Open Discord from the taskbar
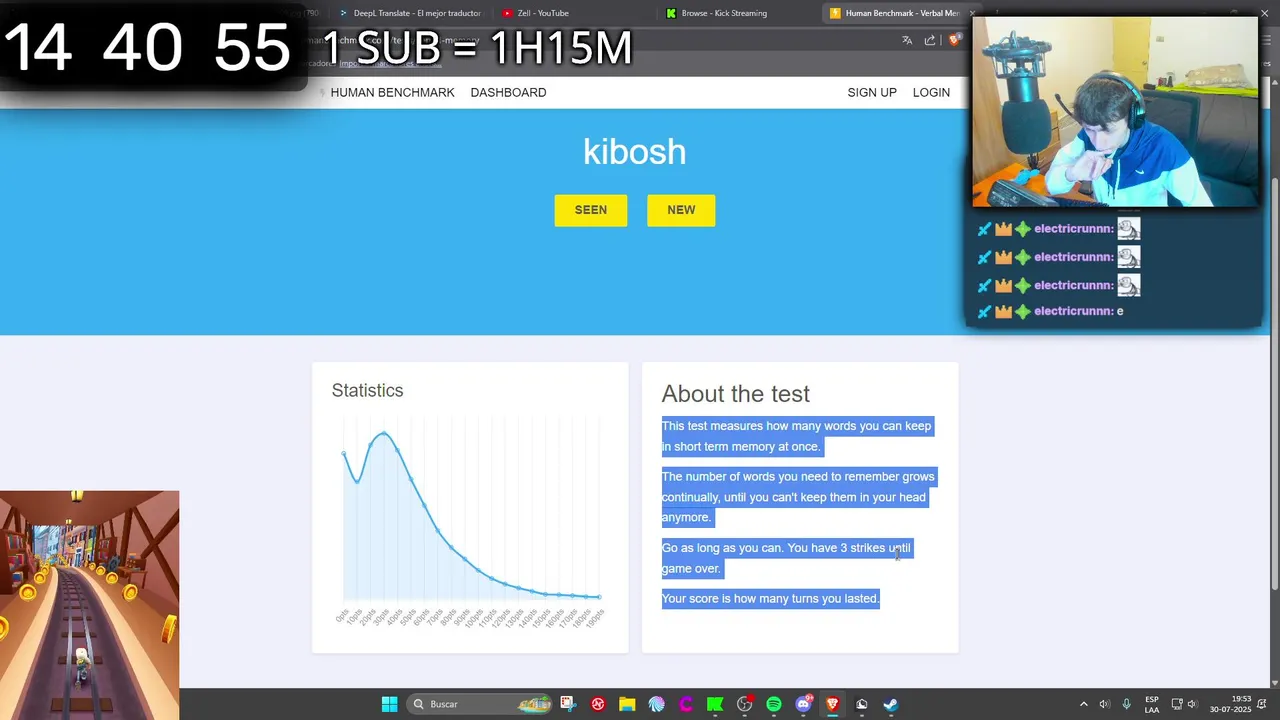Screen dimensions: 1280x720 803,704
